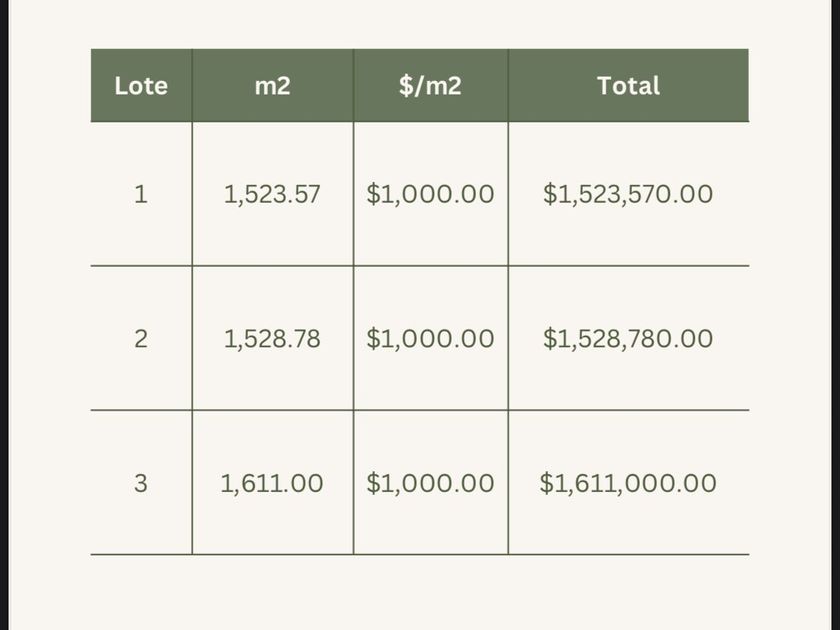Click the empty margin right of the Total column
This screenshot has height=630, width=840.
(x=790, y=300)
